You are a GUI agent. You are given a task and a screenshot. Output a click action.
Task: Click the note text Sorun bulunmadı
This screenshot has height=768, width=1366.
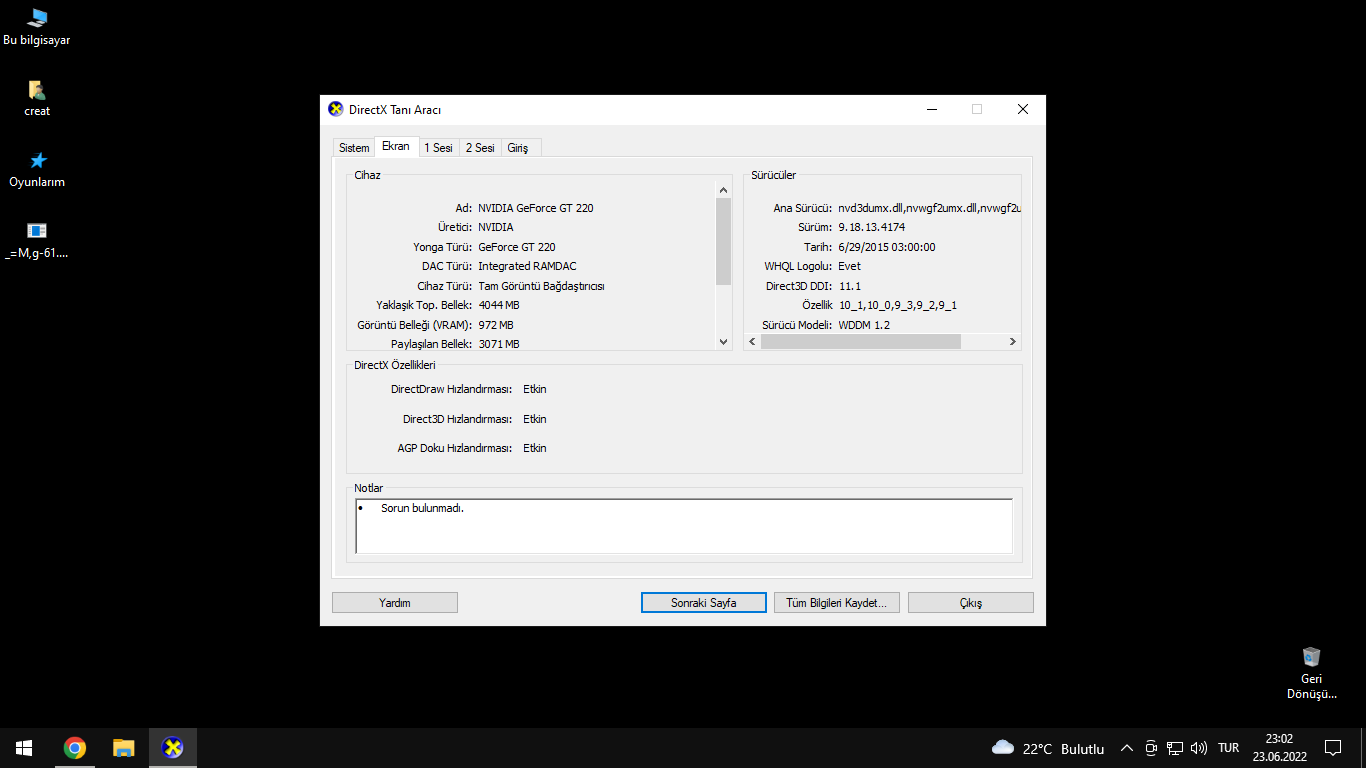tap(422, 508)
